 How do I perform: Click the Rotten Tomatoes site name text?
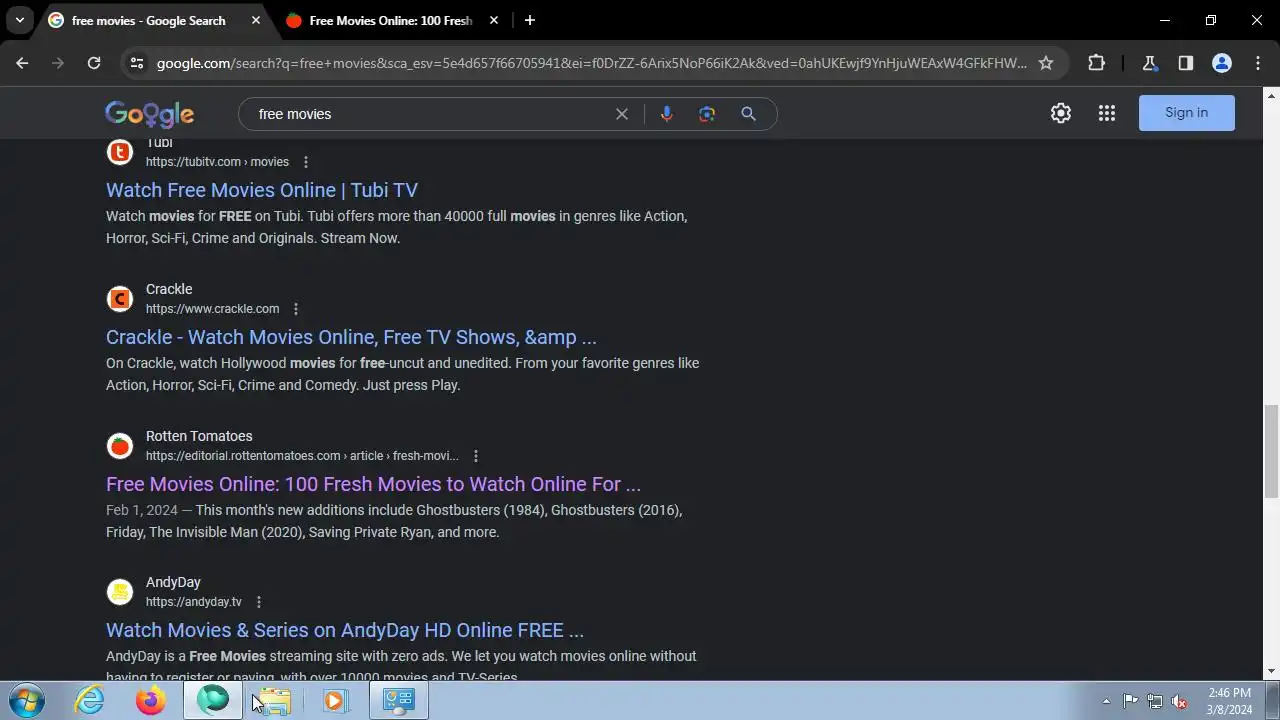point(199,436)
